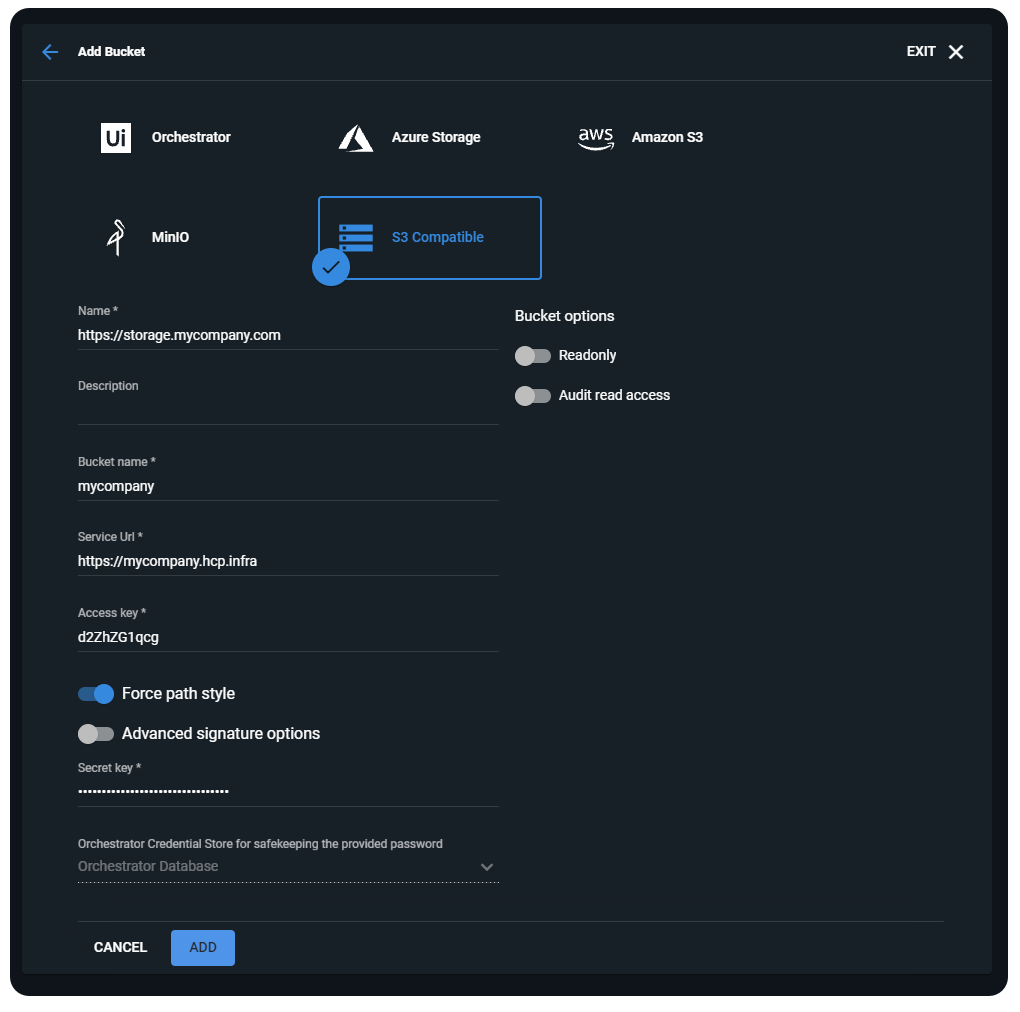Turn on Advanced signature options
This screenshot has width=1020, height=1012.
96,733
